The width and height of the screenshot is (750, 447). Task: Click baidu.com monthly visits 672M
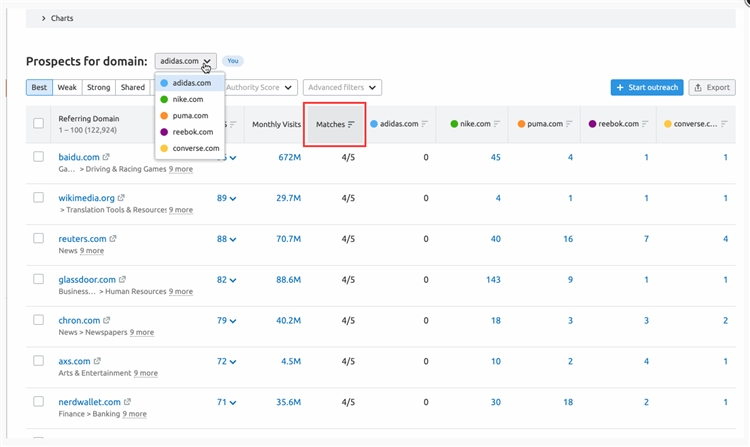click(x=289, y=157)
